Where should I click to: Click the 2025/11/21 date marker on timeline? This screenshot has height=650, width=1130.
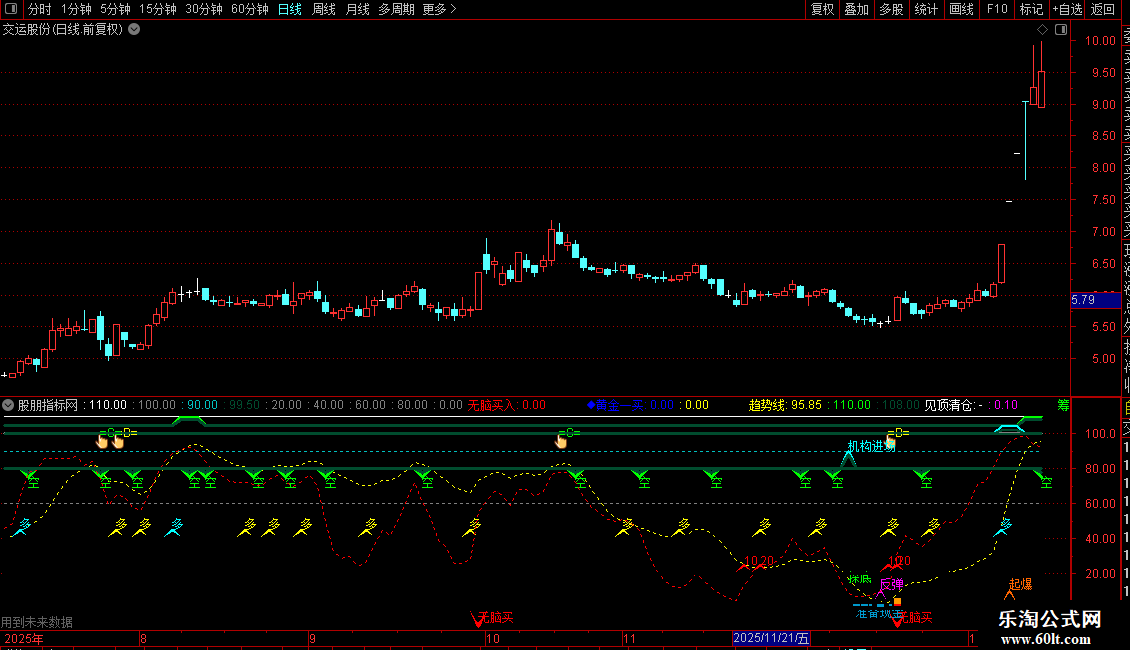771,638
